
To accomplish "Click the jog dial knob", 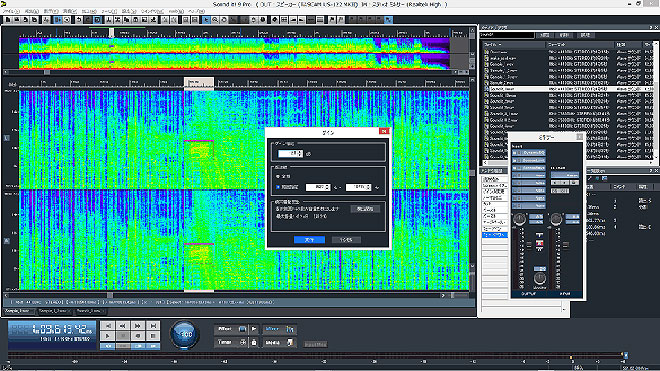I will (184, 334).
